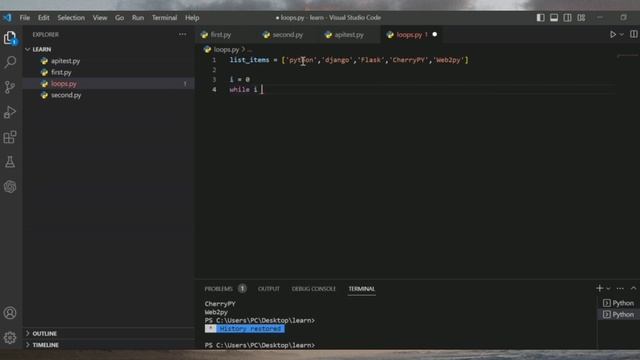Open the Selection menu
The image size is (640, 360).
point(71,18)
